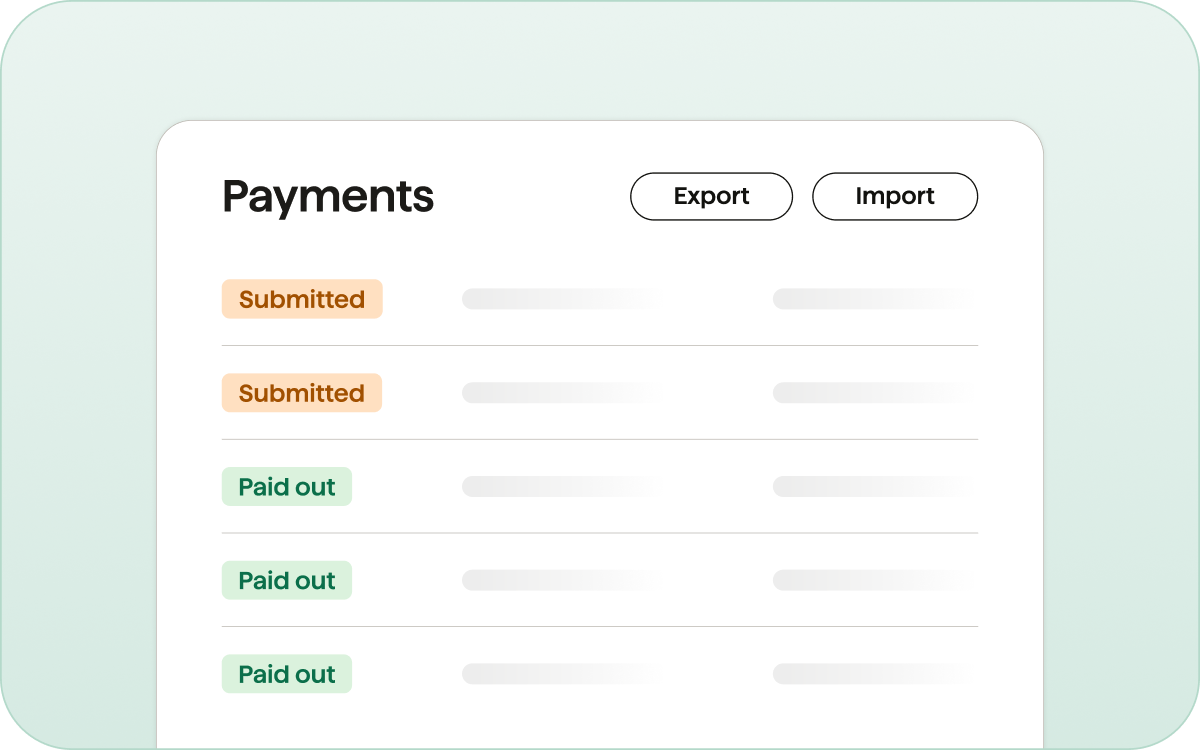The image size is (1200, 750).
Task: Click the Import button
Action: click(x=894, y=196)
